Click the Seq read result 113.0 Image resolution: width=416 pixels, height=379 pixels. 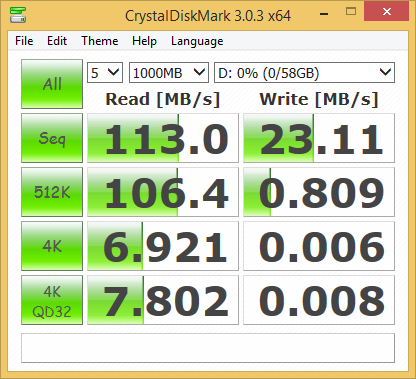coord(163,138)
